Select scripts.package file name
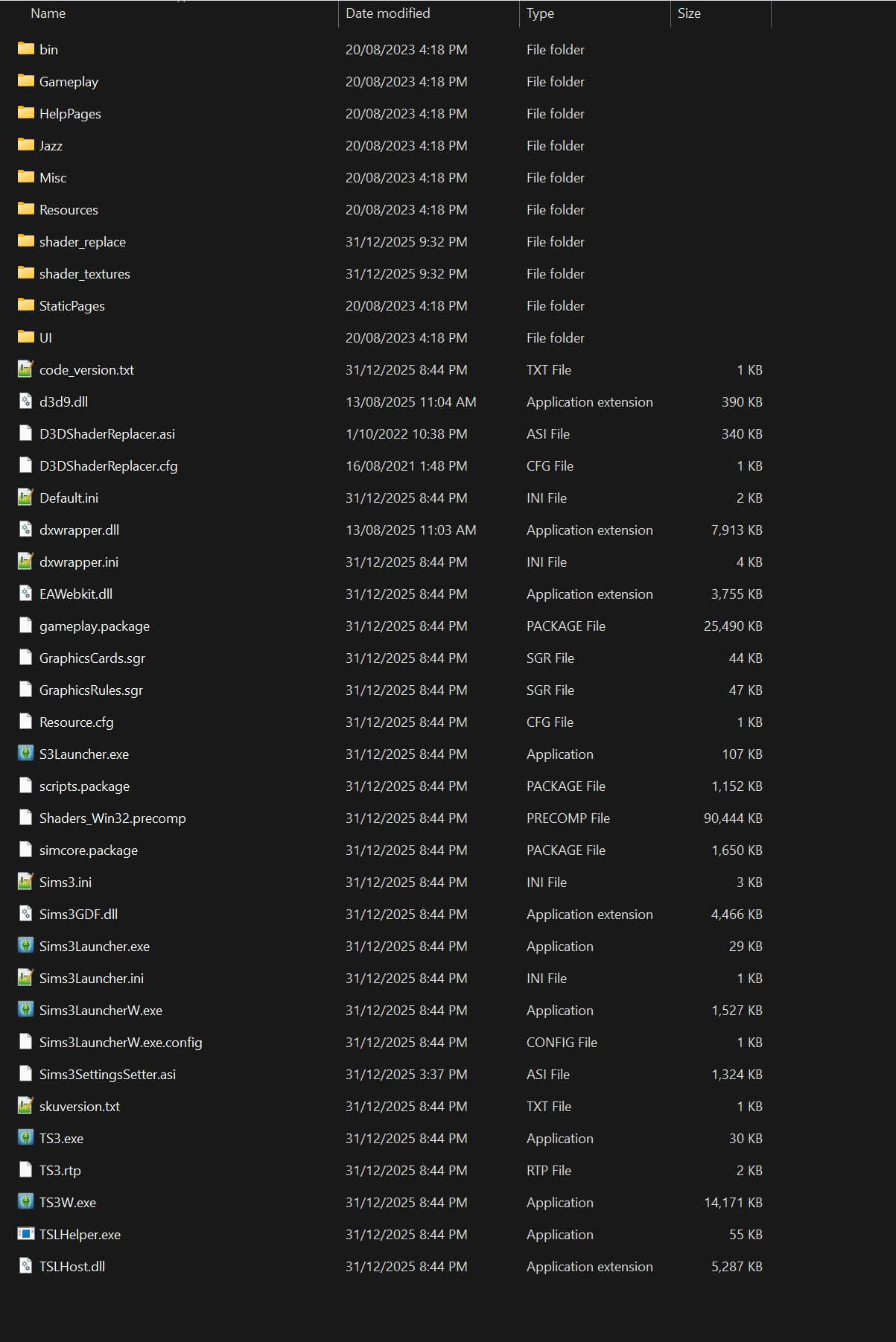The height and width of the screenshot is (1342, 896). 84,786
